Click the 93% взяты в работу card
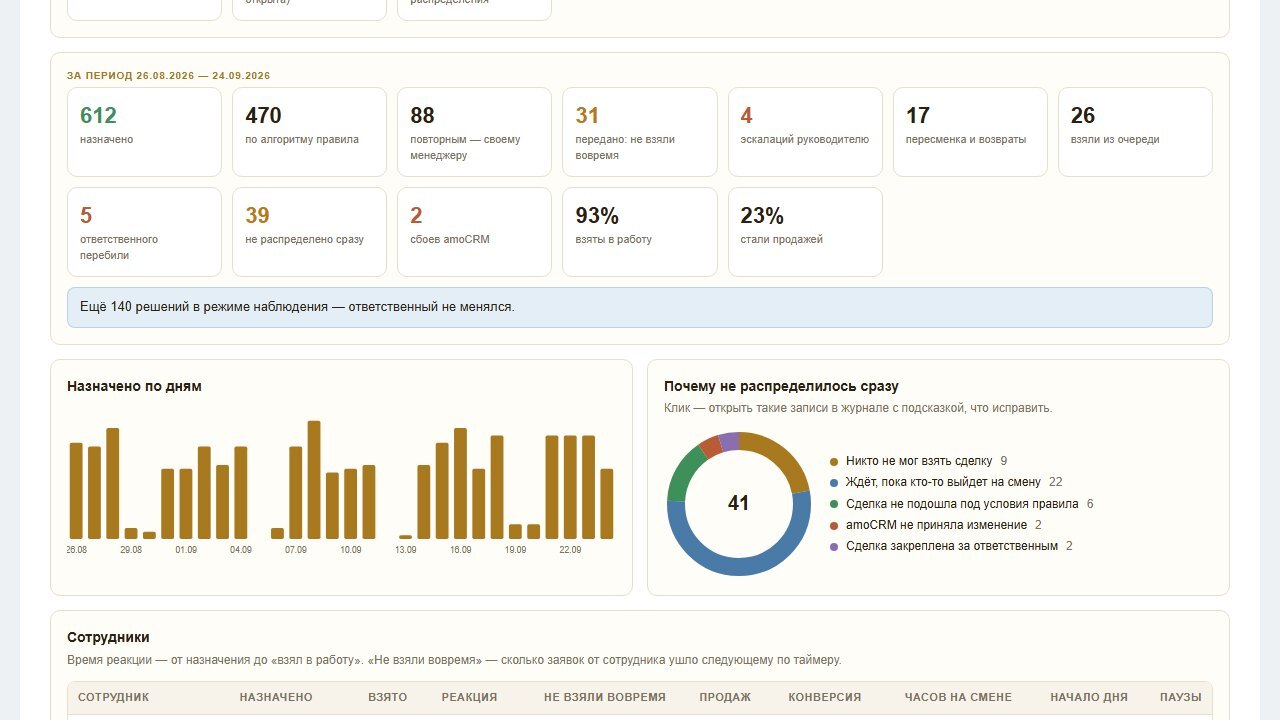Image resolution: width=1280 pixels, height=720 pixels. pyautogui.click(x=640, y=232)
